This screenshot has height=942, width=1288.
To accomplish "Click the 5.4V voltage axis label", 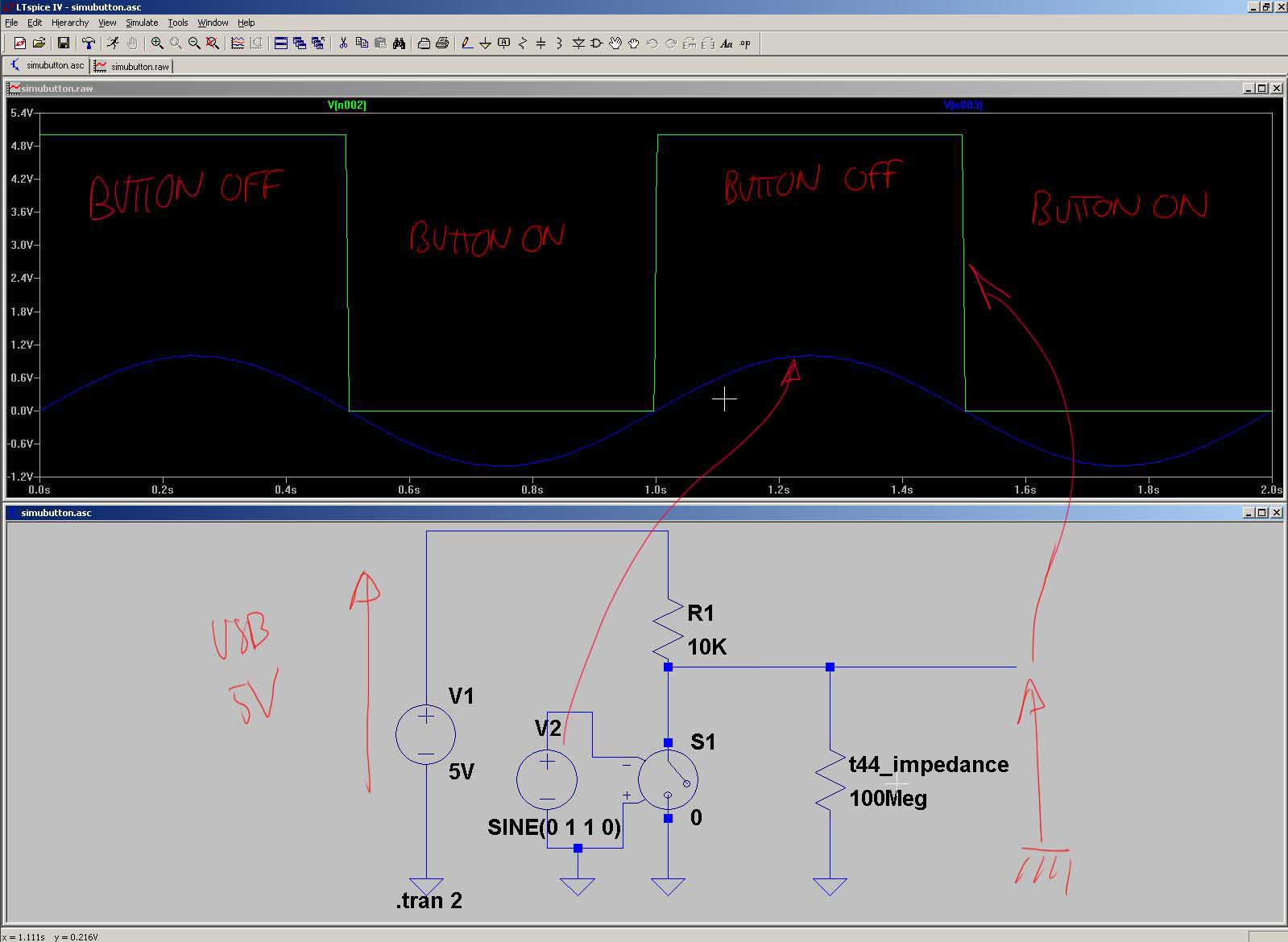I will coord(22,113).
